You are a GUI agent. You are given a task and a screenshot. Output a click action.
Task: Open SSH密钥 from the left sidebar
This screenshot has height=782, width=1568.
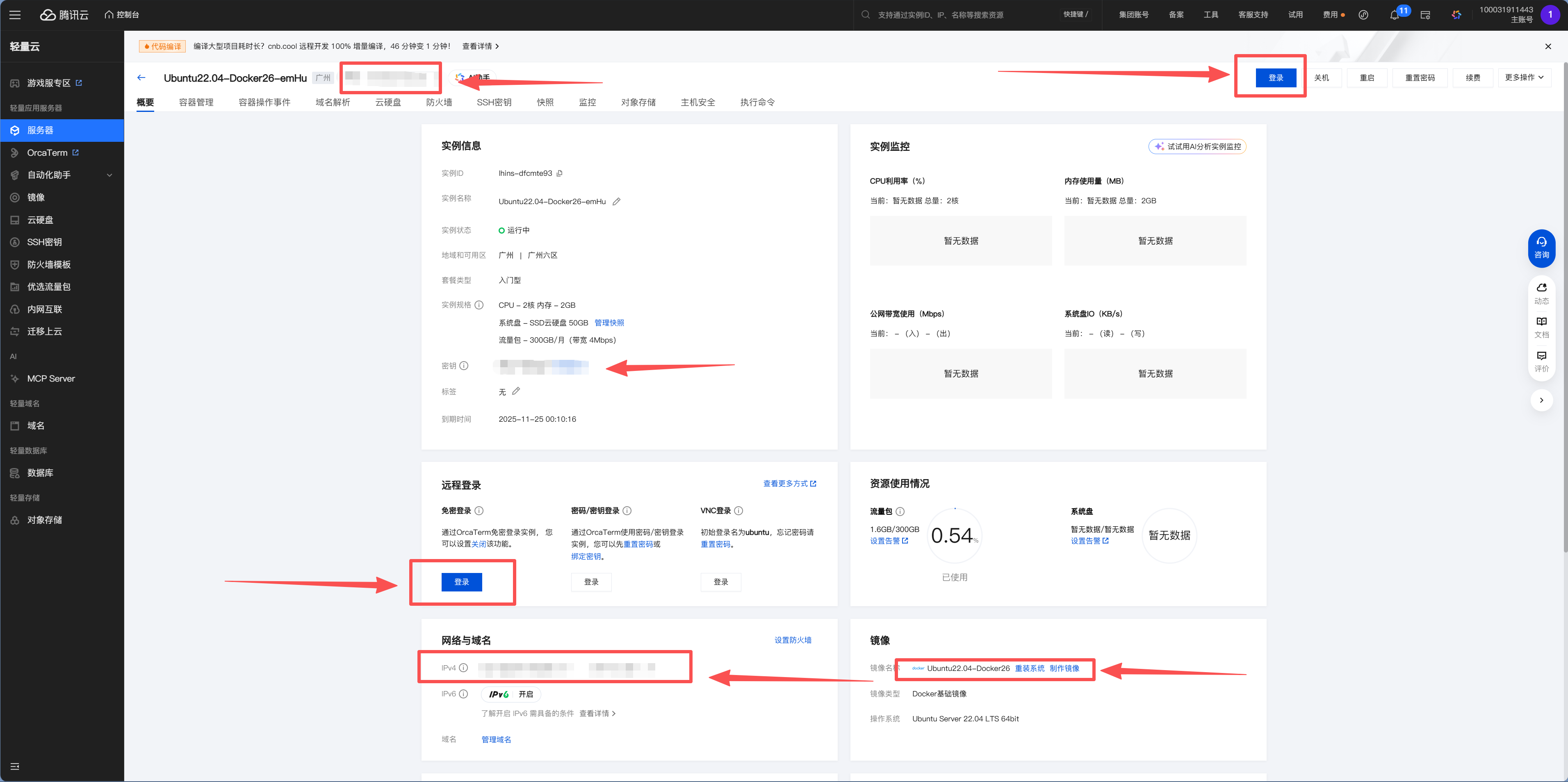44,241
